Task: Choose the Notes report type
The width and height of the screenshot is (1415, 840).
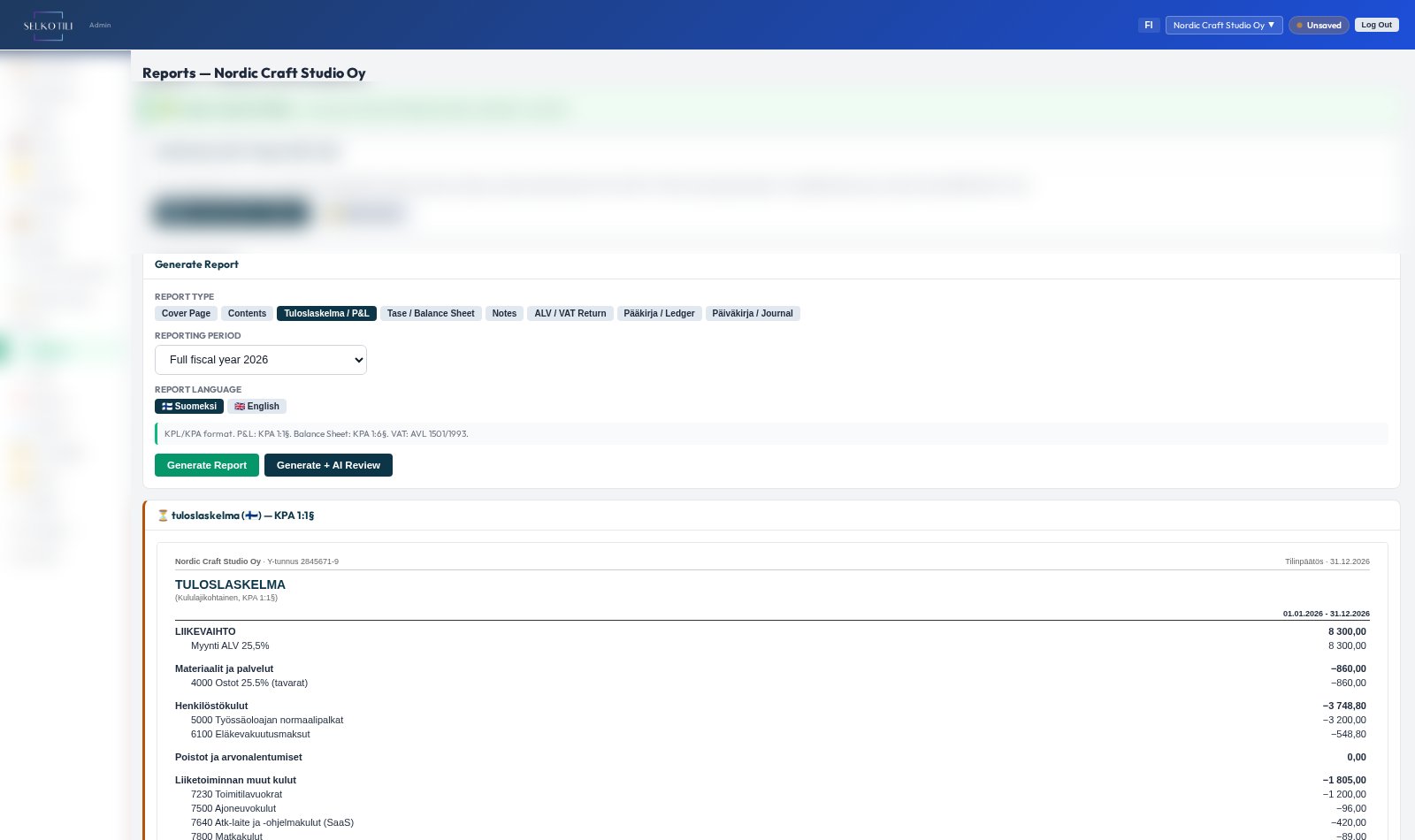Action: 504,313
